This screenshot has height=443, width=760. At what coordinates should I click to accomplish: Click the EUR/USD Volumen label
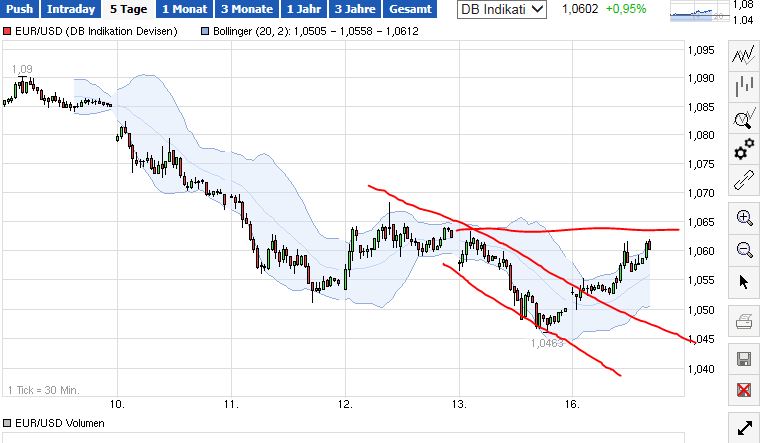(x=60, y=423)
